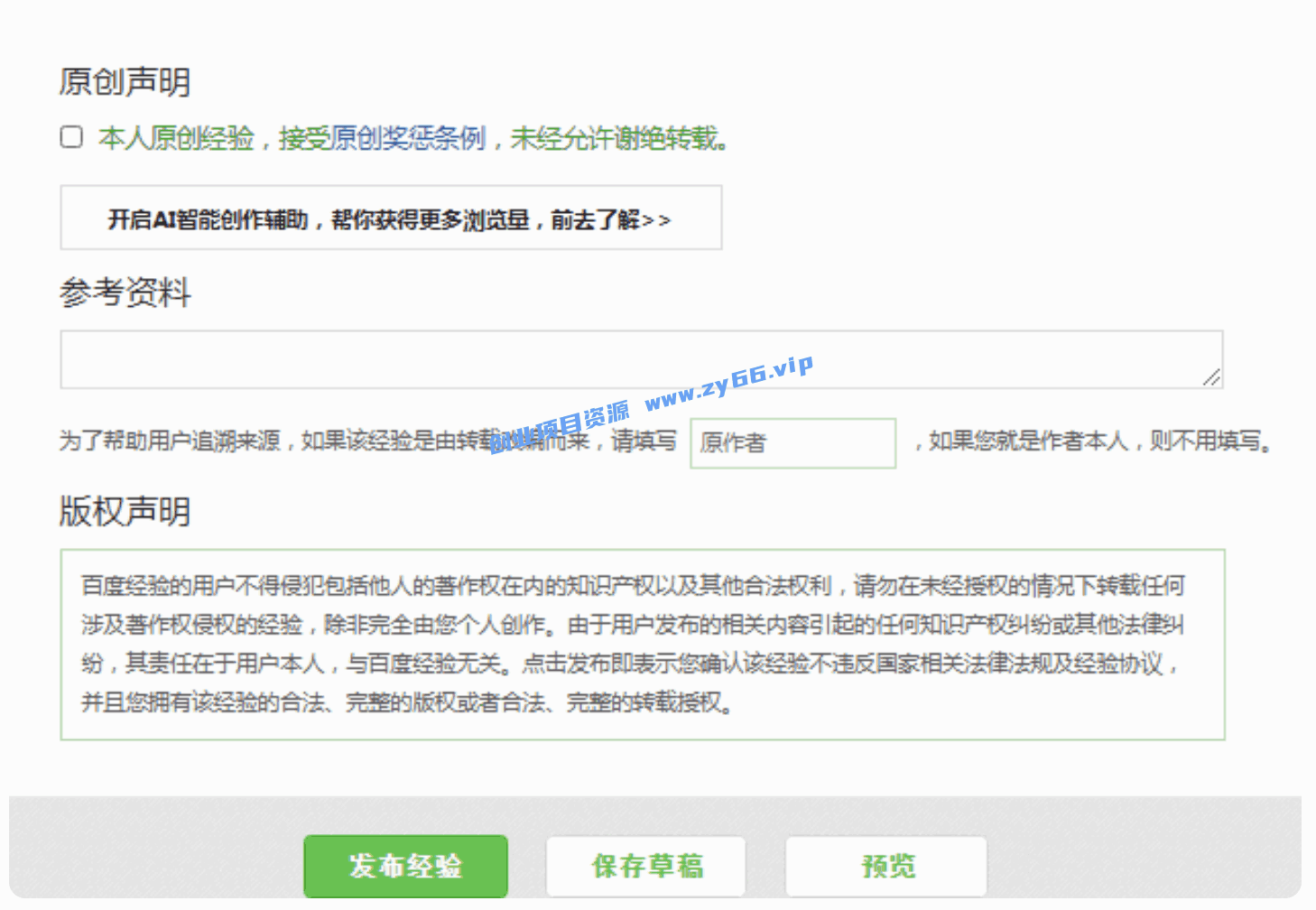Follow the 前去了解>> link

tap(611, 219)
